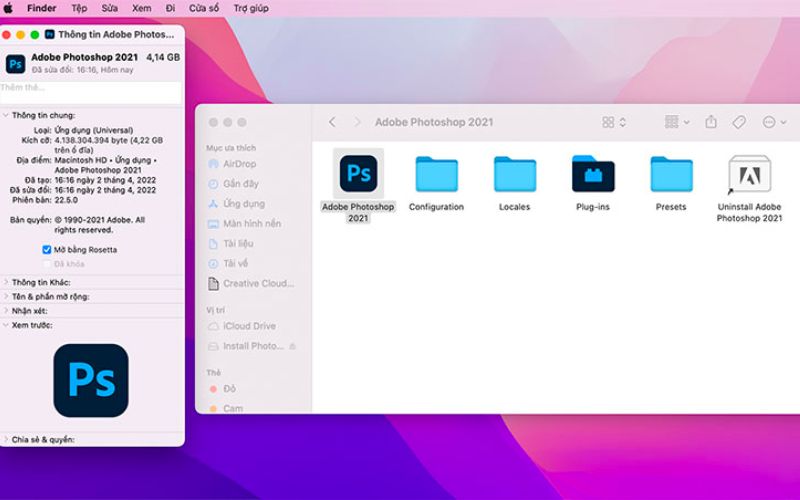Zoom the Info window with green button
This screenshot has height=500, width=800.
pyautogui.click(x=35, y=35)
